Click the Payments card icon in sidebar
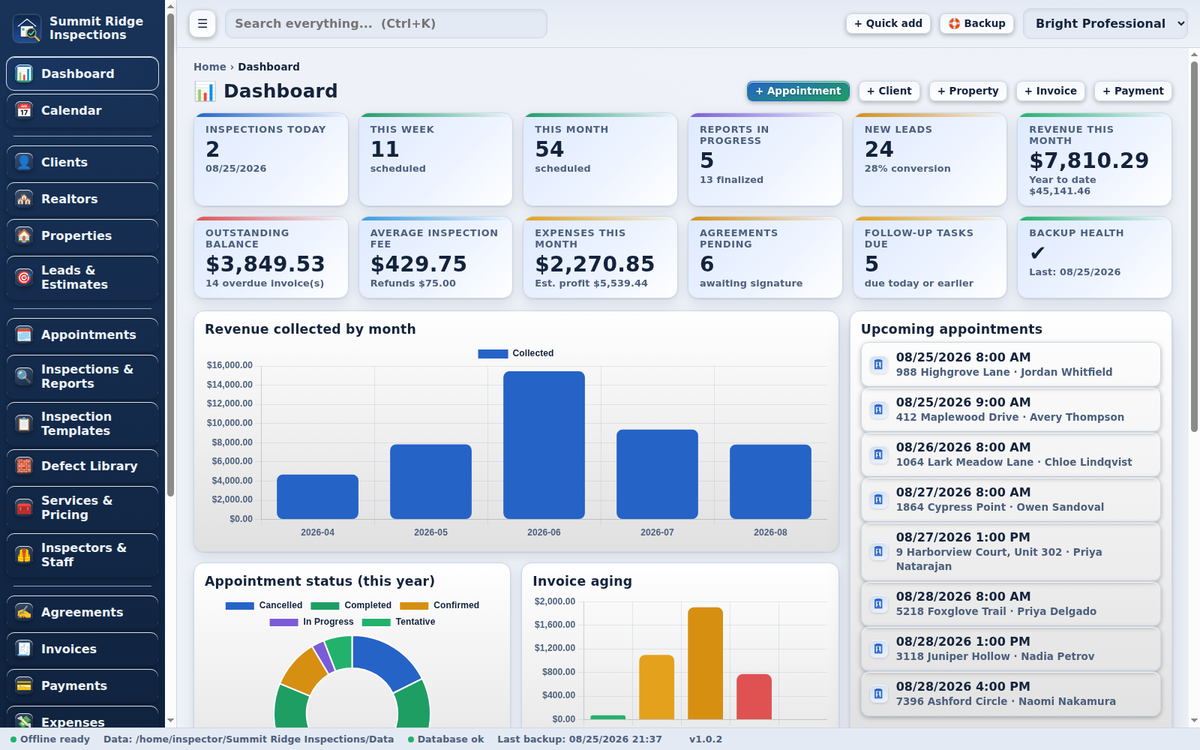Image resolution: width=1200 pixels, height=750 pixels. coord(24,686)
